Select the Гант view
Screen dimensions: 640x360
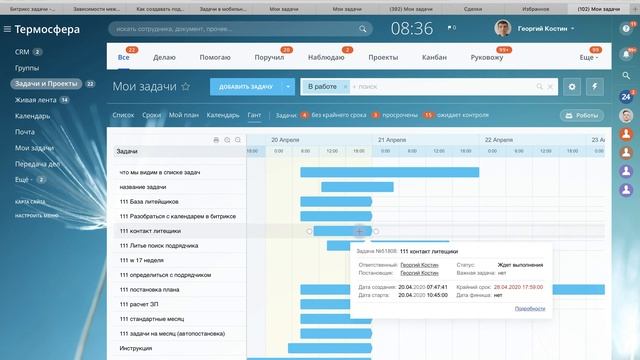click(254, 115)
